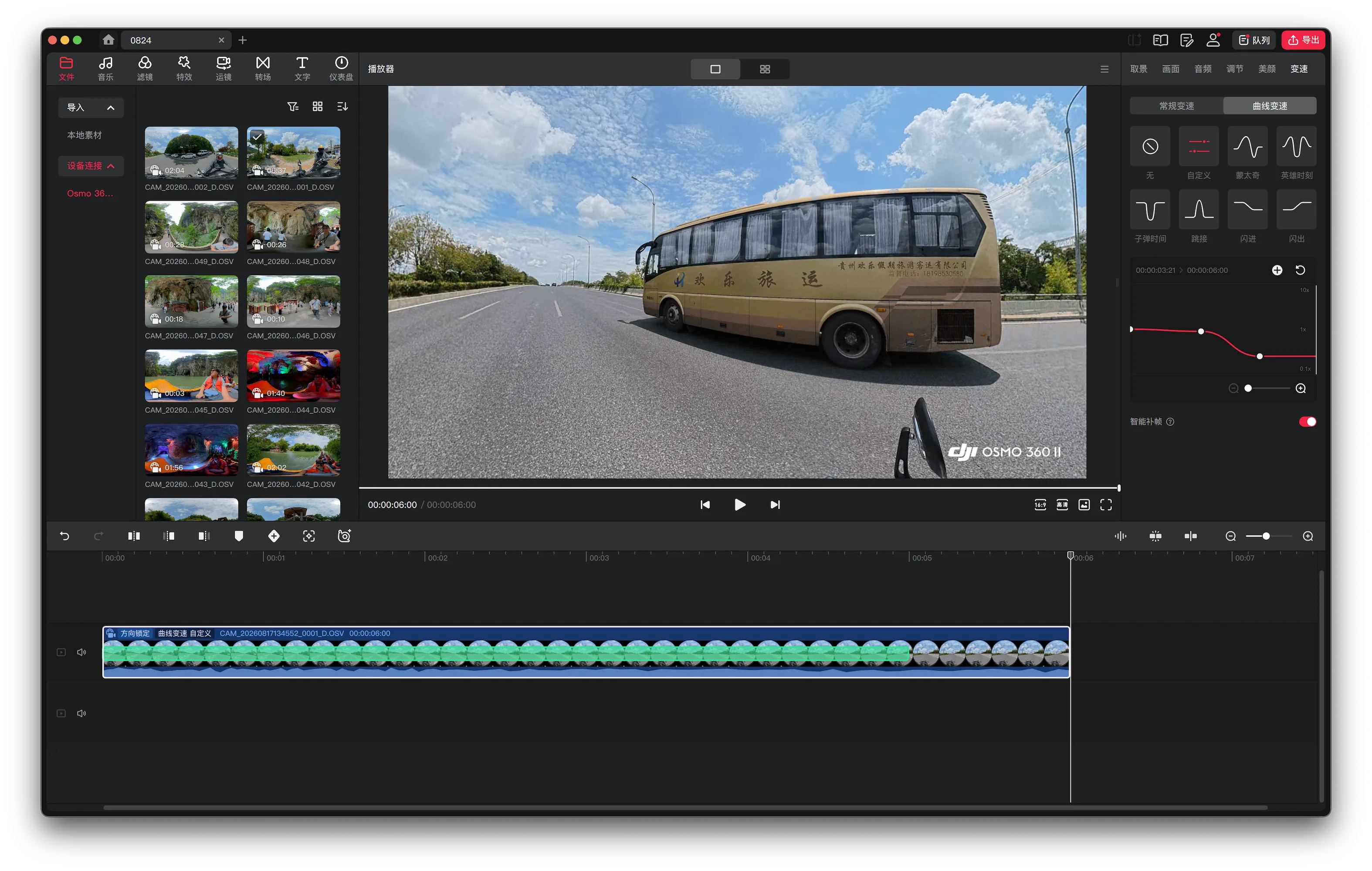
Task: Choose the 蒙太奇 montage speed preset
Action: (1248, 146)
